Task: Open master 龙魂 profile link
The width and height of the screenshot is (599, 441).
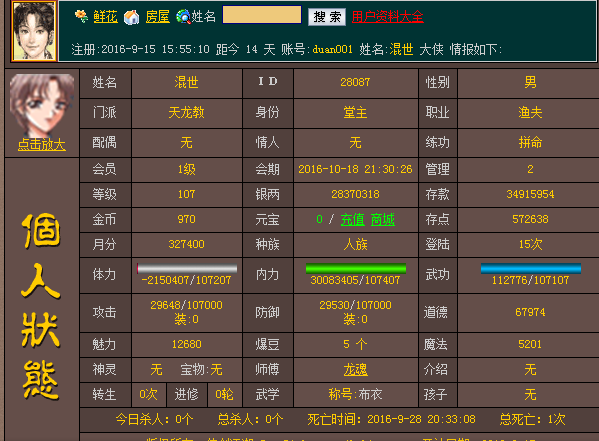Action: click(355, 370)
